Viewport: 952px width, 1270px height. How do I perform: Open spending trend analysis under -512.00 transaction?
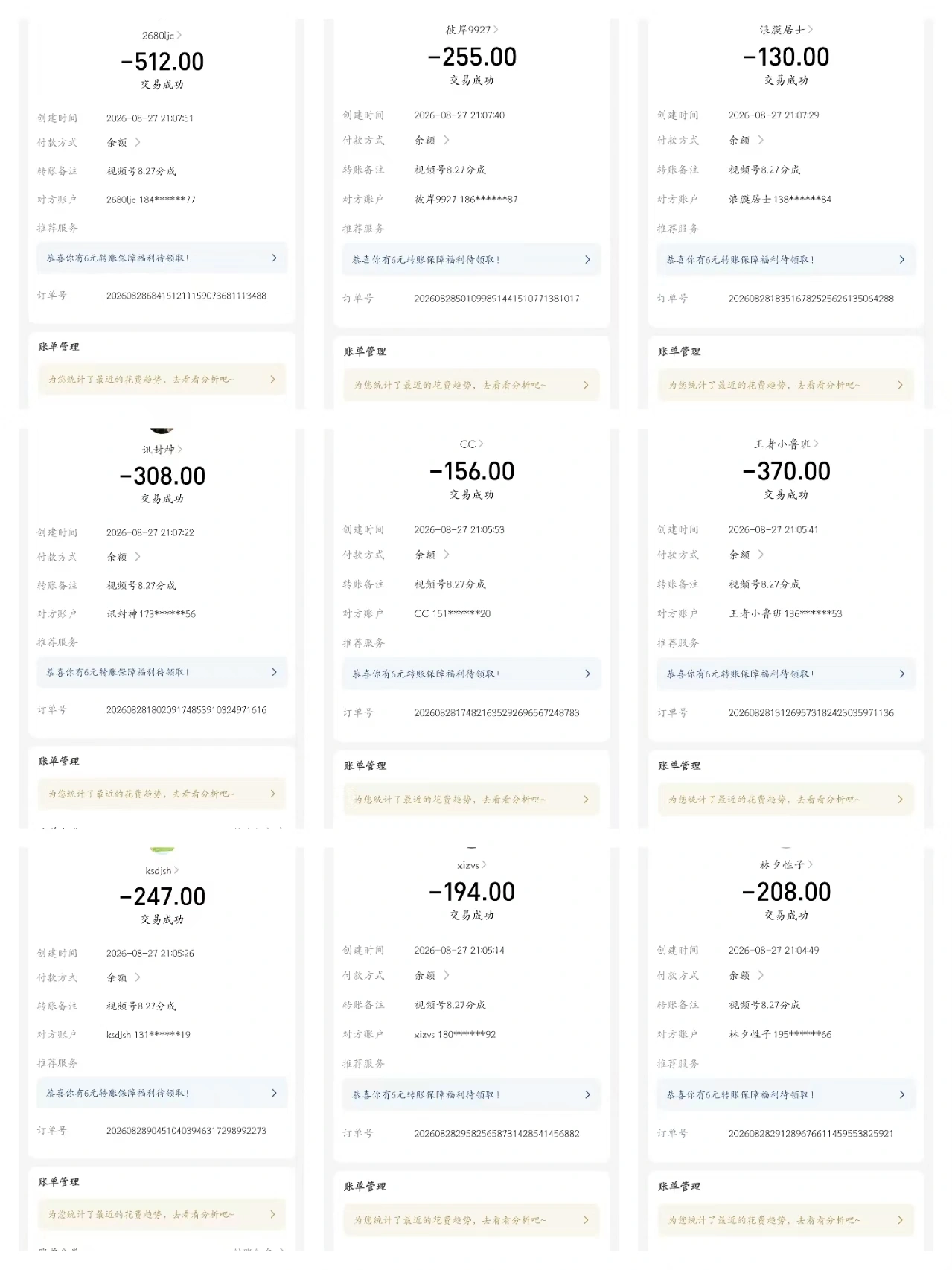(162, 380)
